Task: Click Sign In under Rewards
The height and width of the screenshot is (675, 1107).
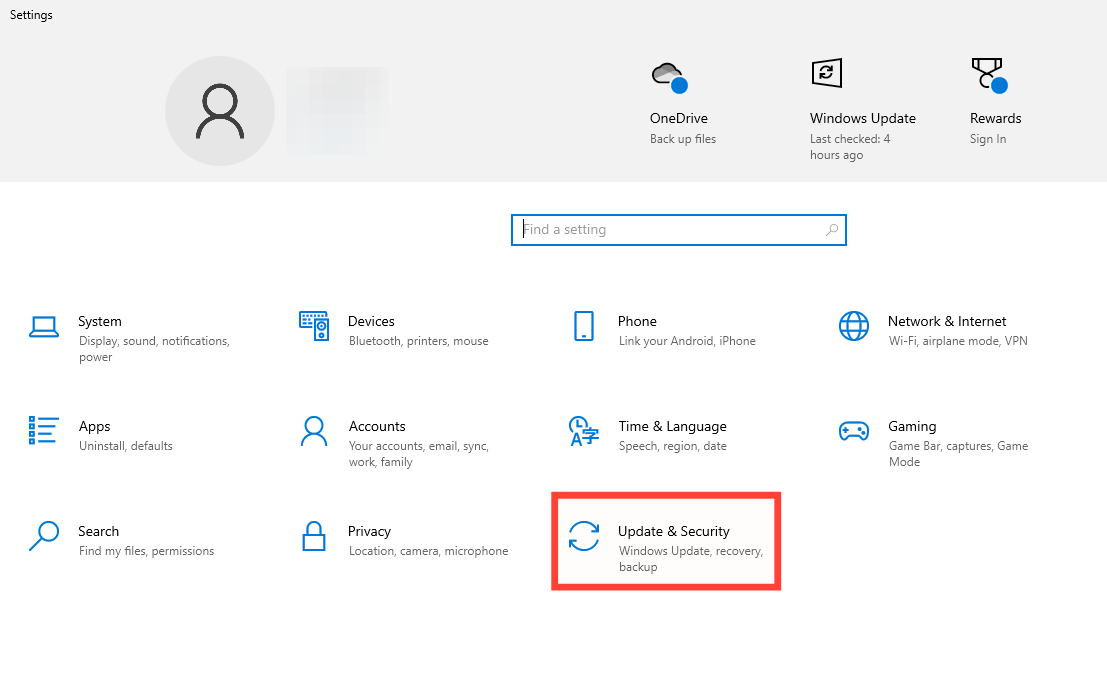Action: pos(988,139)
